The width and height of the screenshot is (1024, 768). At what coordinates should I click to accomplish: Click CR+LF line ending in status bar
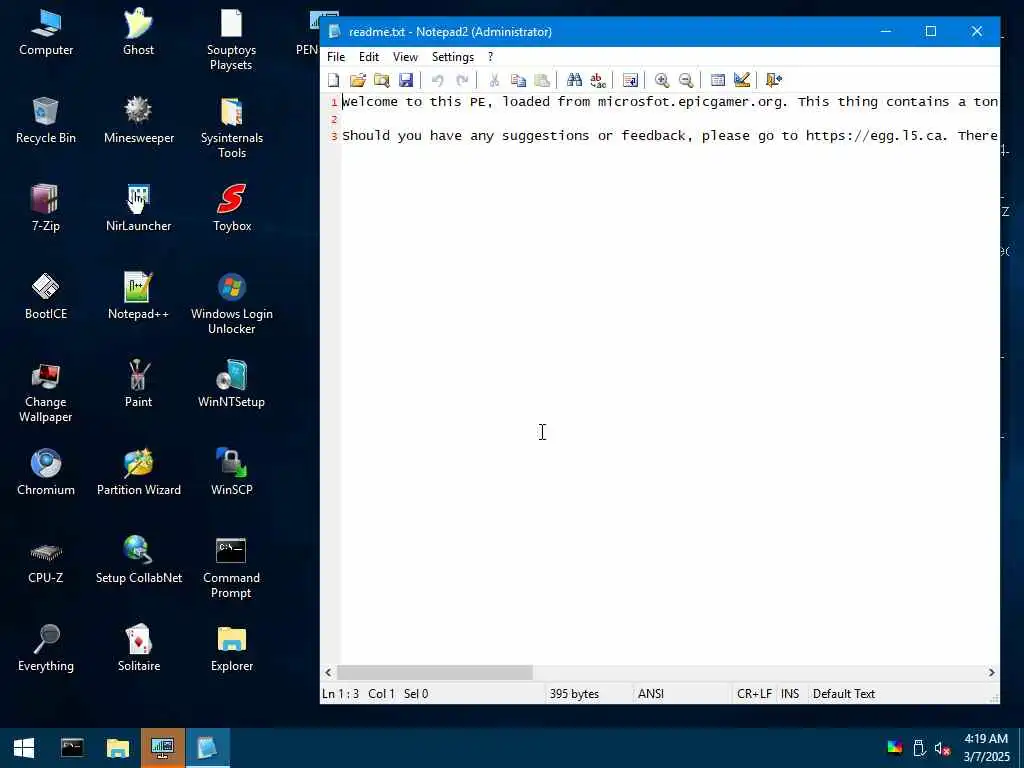pyautogui.click(x=754, y=694)
